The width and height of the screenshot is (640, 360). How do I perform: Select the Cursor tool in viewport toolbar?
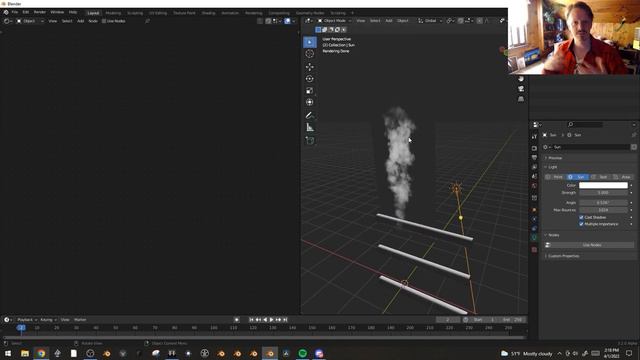pos(310,54)
